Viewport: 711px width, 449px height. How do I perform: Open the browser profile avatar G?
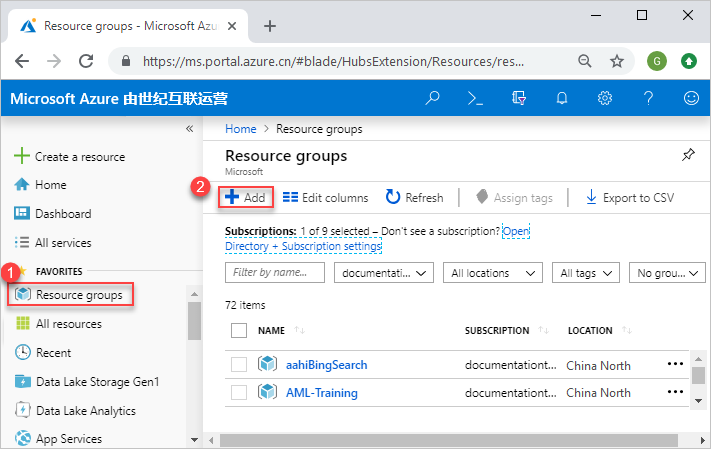click(x=657, y=61)
